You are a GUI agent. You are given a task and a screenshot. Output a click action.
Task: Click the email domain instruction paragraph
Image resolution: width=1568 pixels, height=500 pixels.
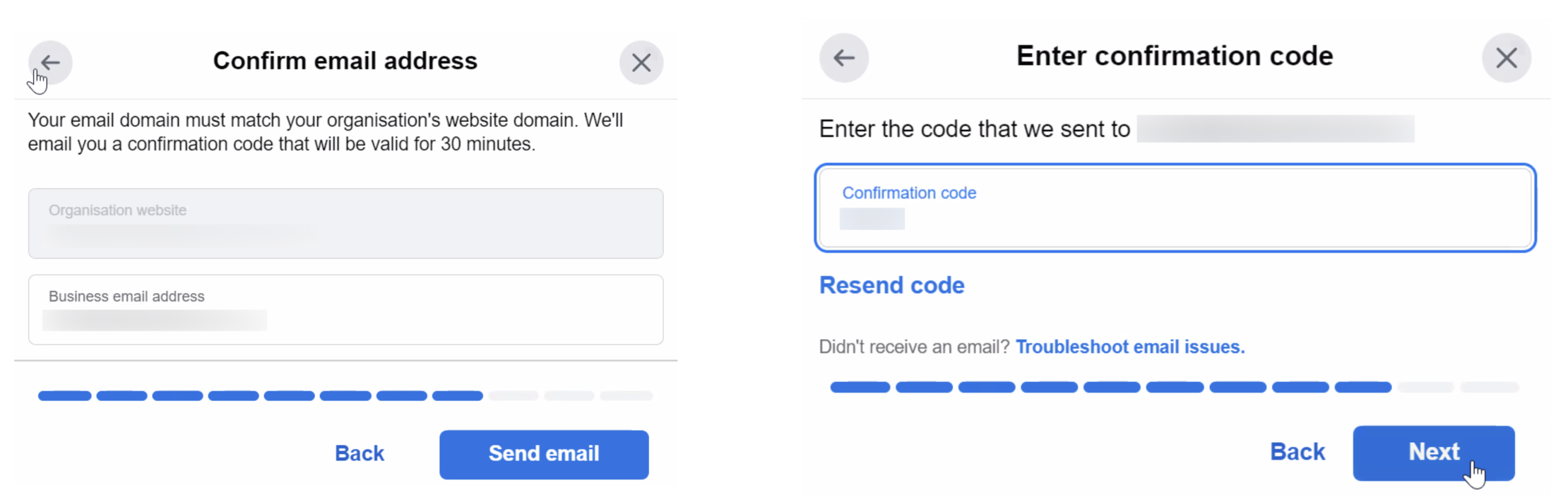(x=325, y=132)
